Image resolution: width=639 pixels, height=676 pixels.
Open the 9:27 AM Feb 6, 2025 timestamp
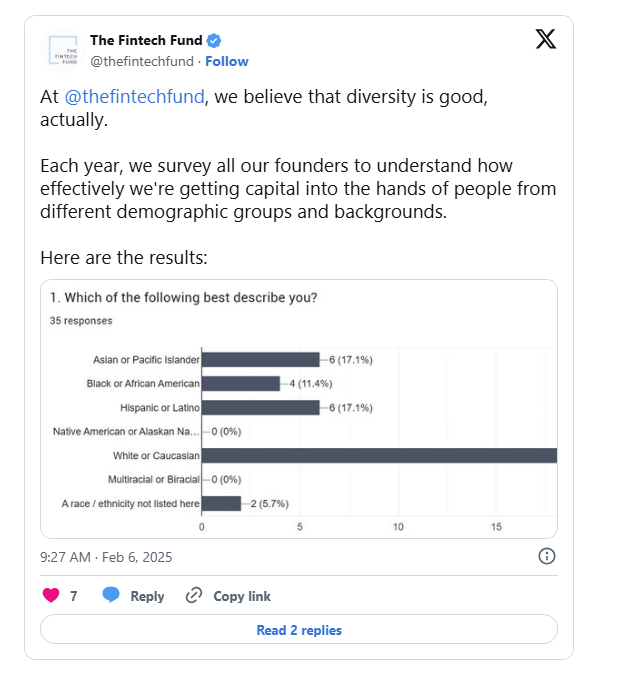(104, 556)
